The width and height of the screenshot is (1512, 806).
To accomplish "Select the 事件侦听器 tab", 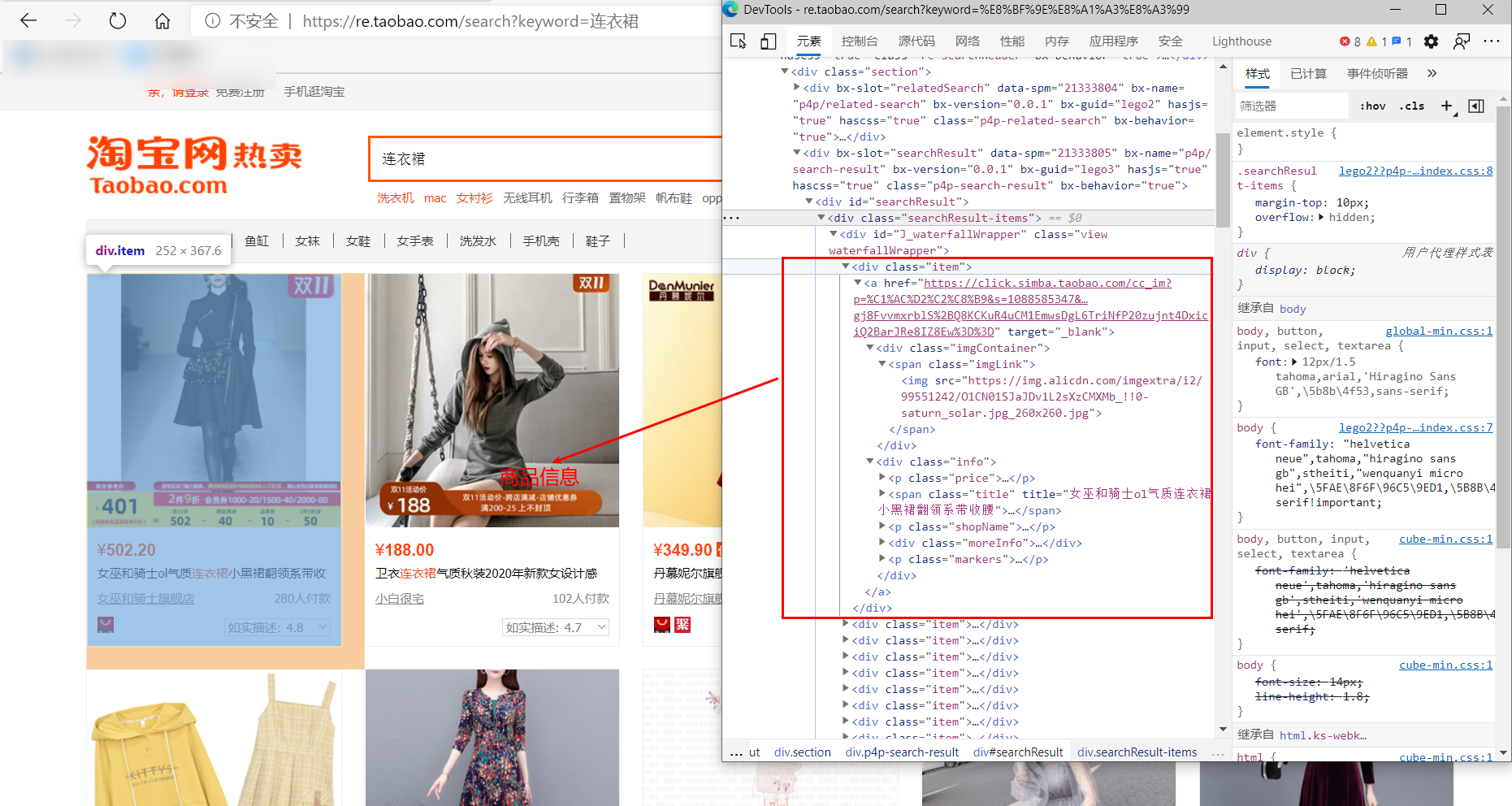I will (x=1377, y=74).
